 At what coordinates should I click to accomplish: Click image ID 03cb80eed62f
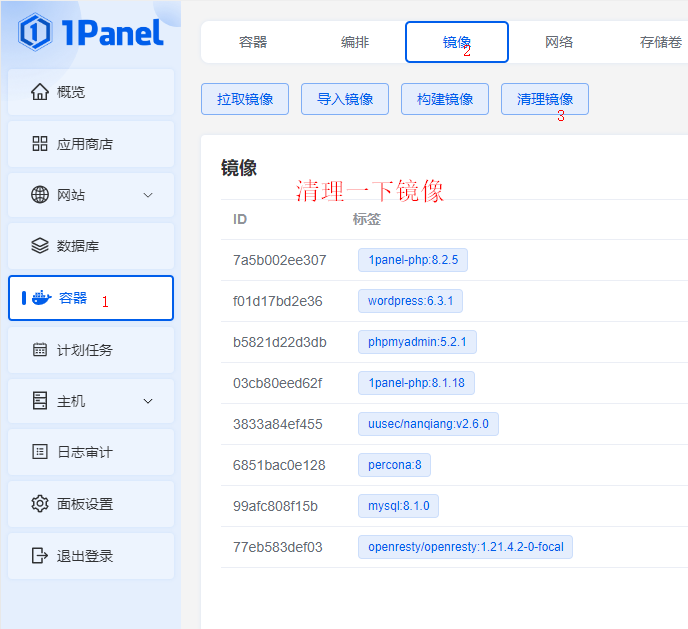277,383
